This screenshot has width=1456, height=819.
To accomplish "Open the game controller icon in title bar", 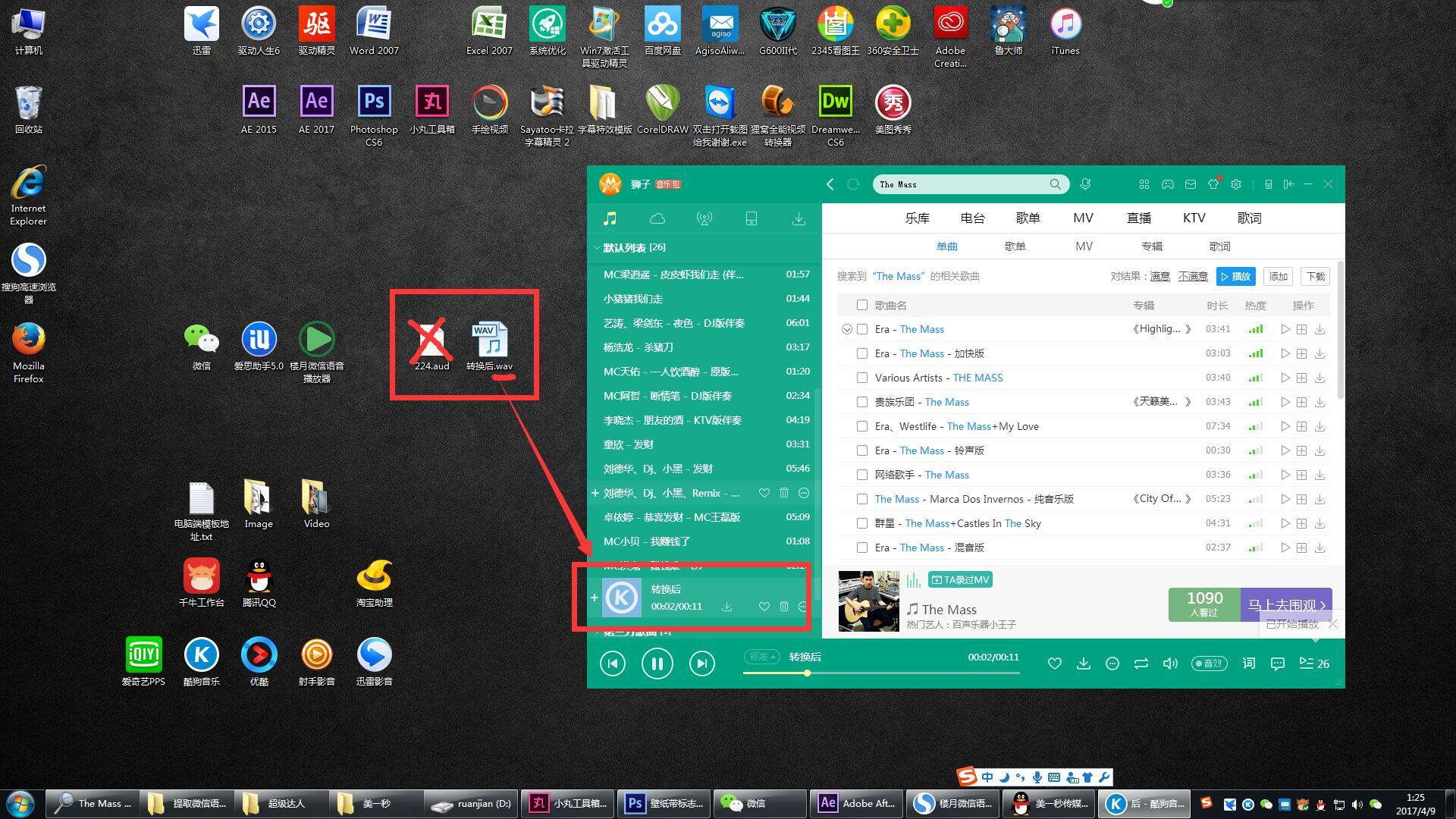I will point(1168,184).
